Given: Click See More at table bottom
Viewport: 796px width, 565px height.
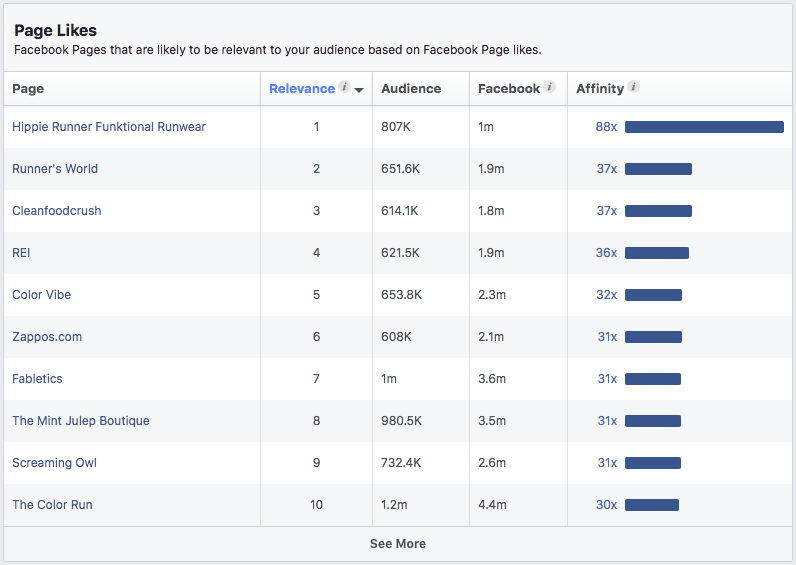Looking at the screenshot, I should (397, 544).
